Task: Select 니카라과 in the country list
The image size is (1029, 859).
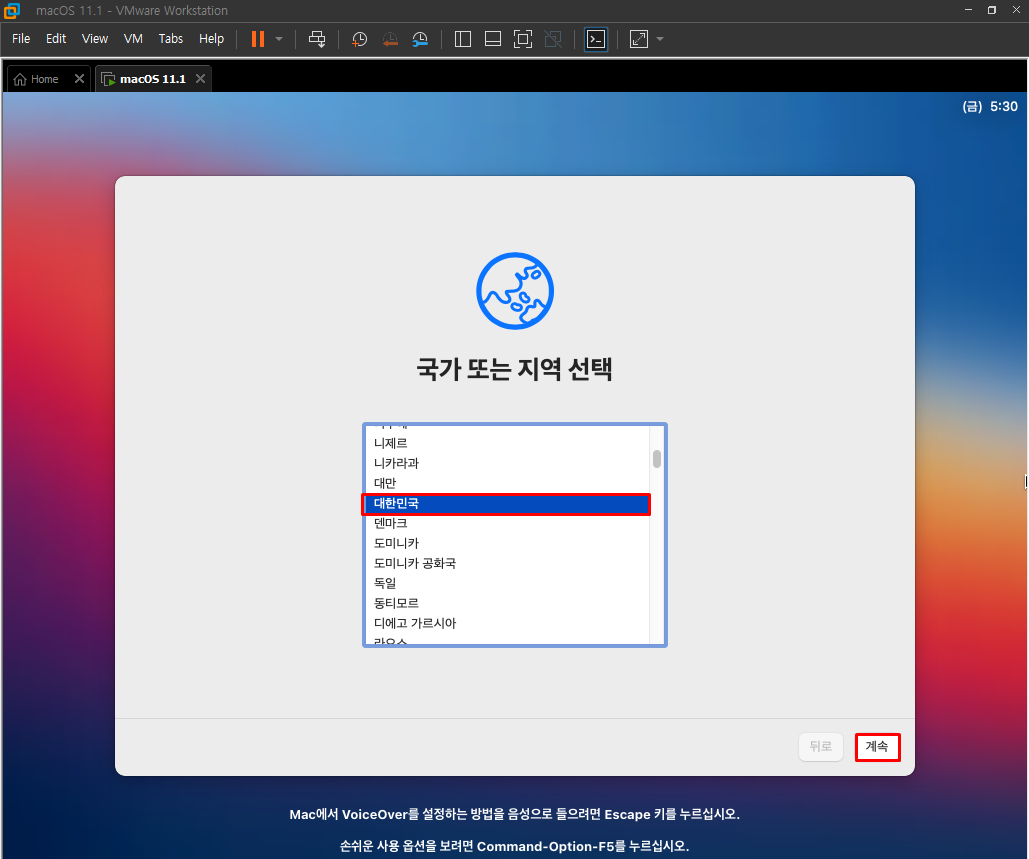Action: (x=506, y=463)
